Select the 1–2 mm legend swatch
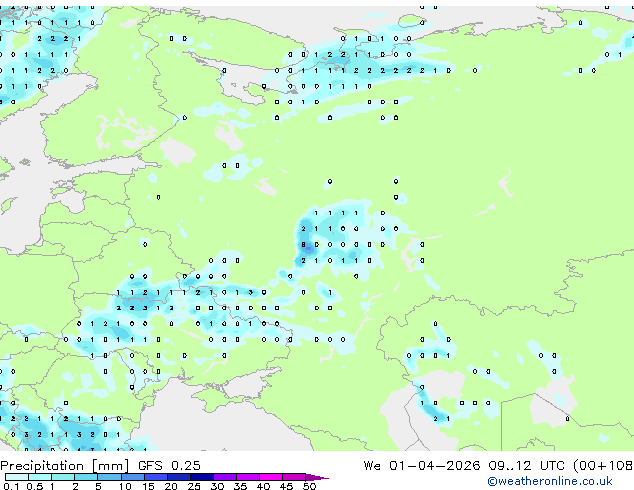The image size is (634, 490). pos(63,477)
